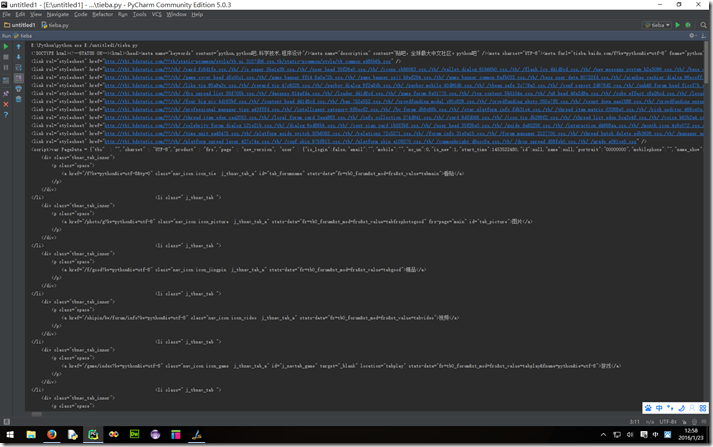Hide the Run tool window
The width and height of the screenshot is (713, 447).
[703, 35]
